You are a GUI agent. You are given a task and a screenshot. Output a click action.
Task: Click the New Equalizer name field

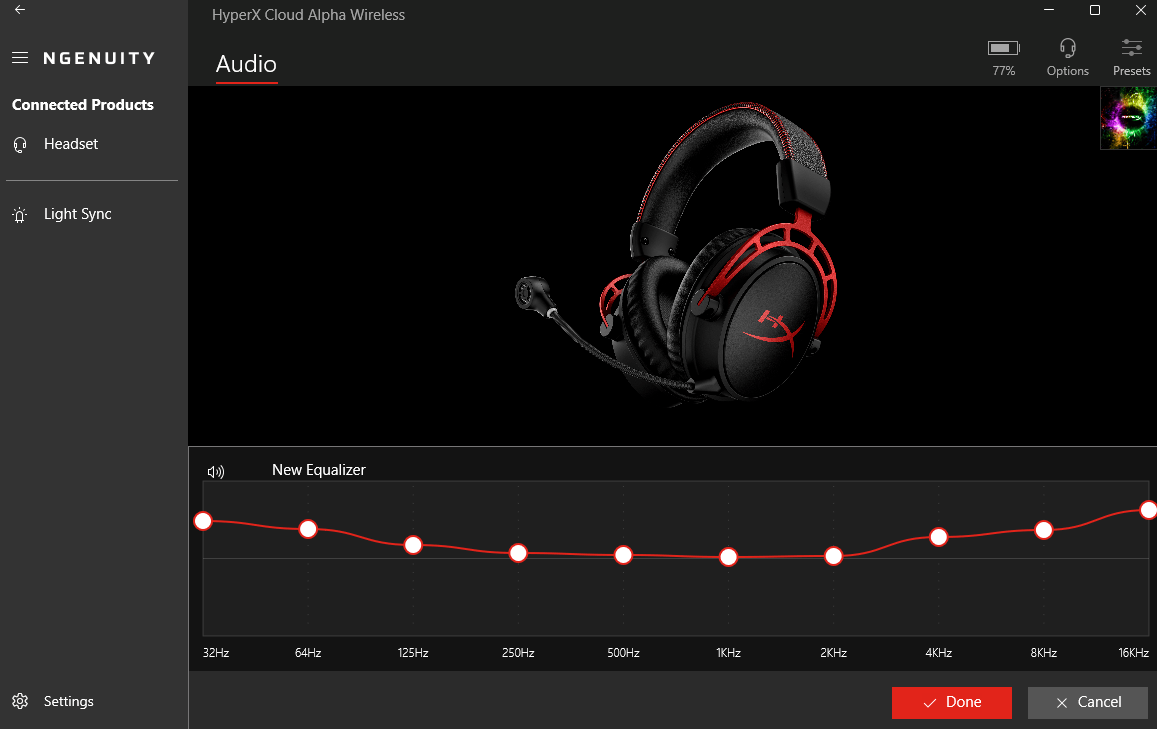tap(319, 470)
